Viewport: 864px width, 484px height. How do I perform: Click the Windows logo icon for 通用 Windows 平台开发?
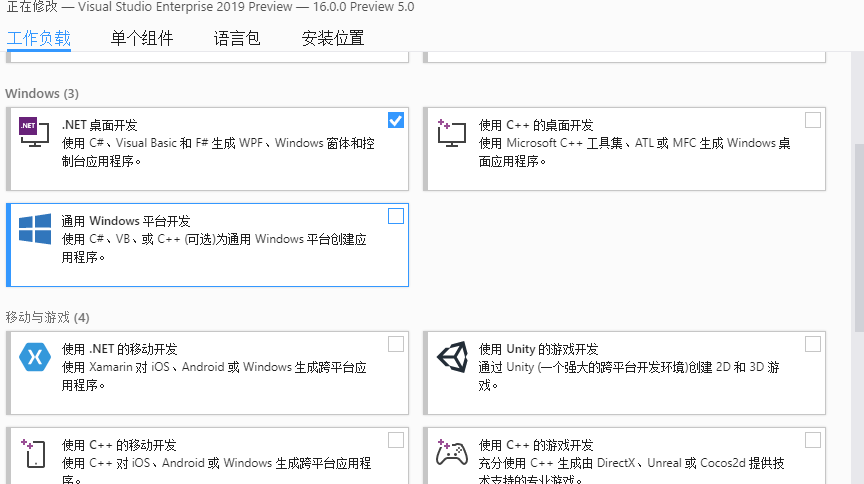point(35,229)
